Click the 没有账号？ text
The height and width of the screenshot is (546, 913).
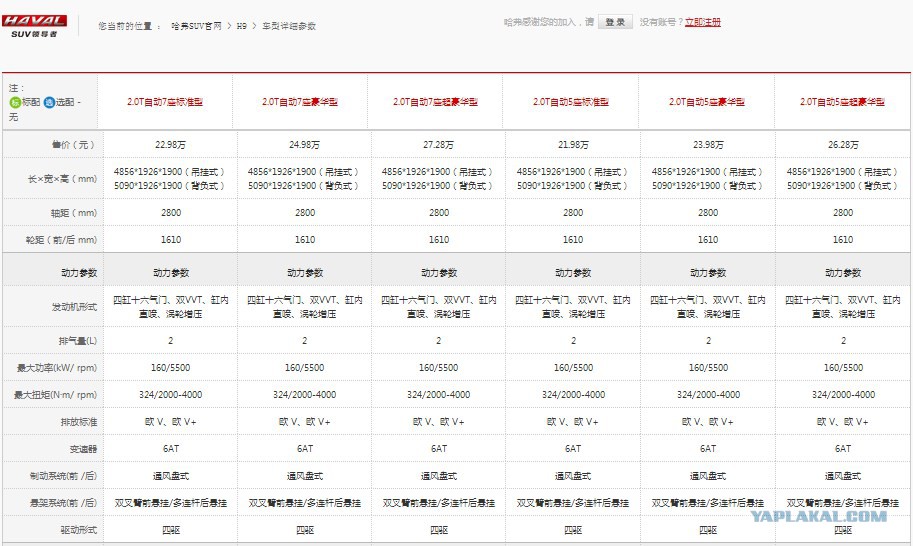661,22
